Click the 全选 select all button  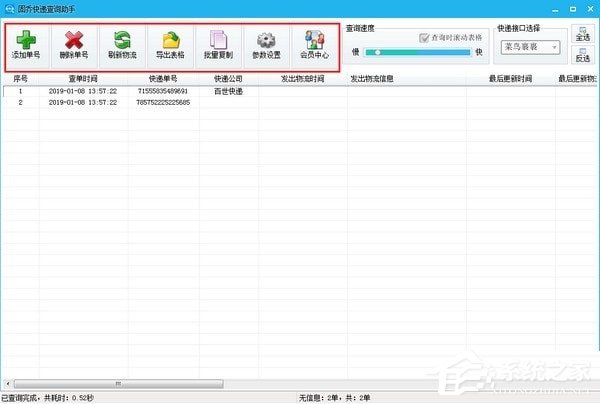[583, 34]
